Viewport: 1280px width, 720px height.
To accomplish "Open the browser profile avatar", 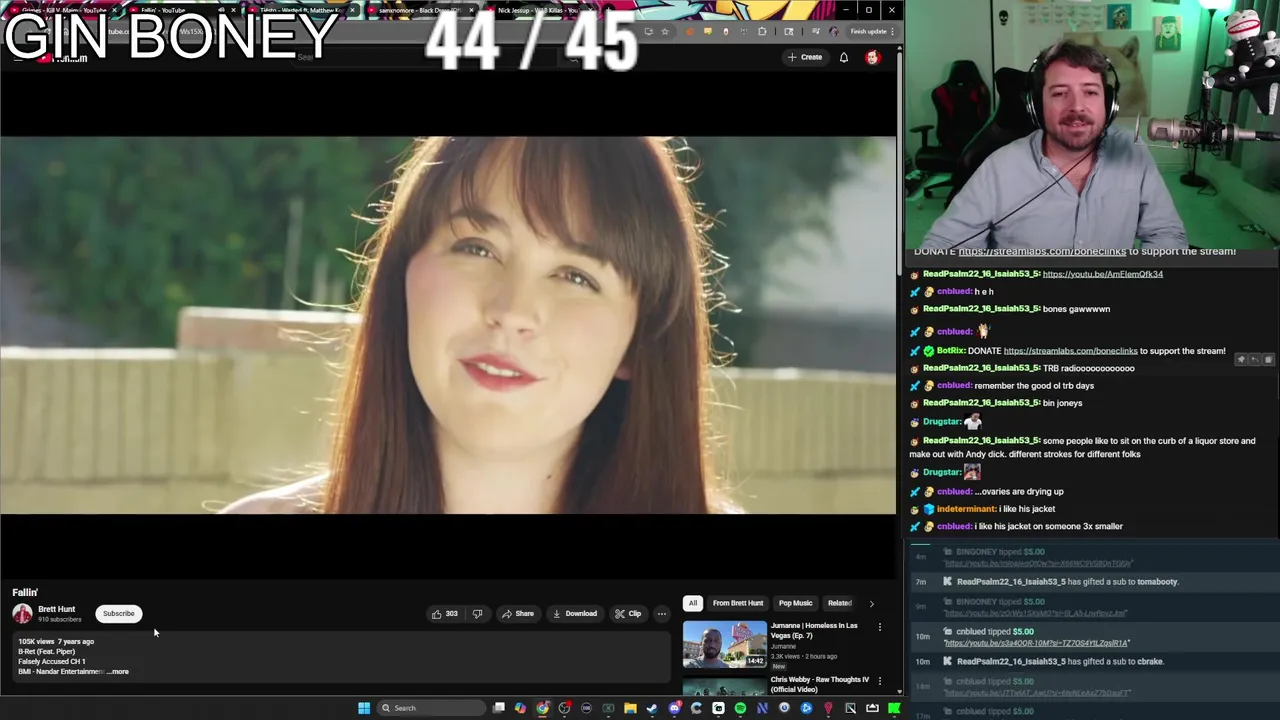I will 834,31.
